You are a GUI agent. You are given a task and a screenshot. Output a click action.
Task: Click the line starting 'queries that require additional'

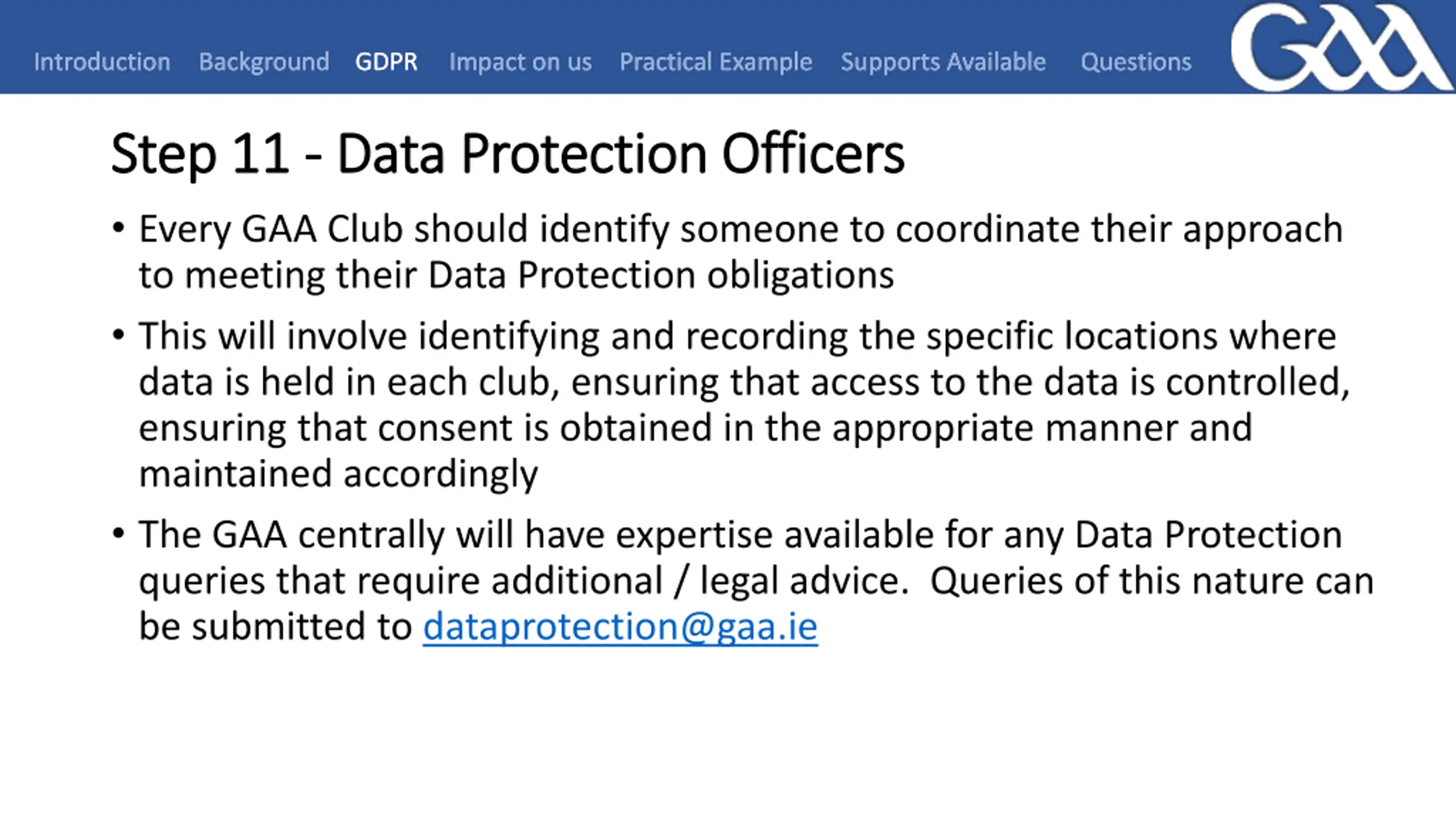(x=756, y=581)
